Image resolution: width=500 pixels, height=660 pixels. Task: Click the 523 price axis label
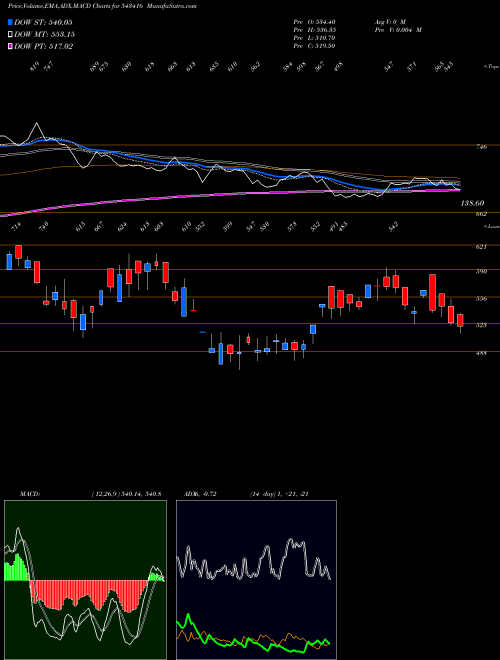(481, 325)
